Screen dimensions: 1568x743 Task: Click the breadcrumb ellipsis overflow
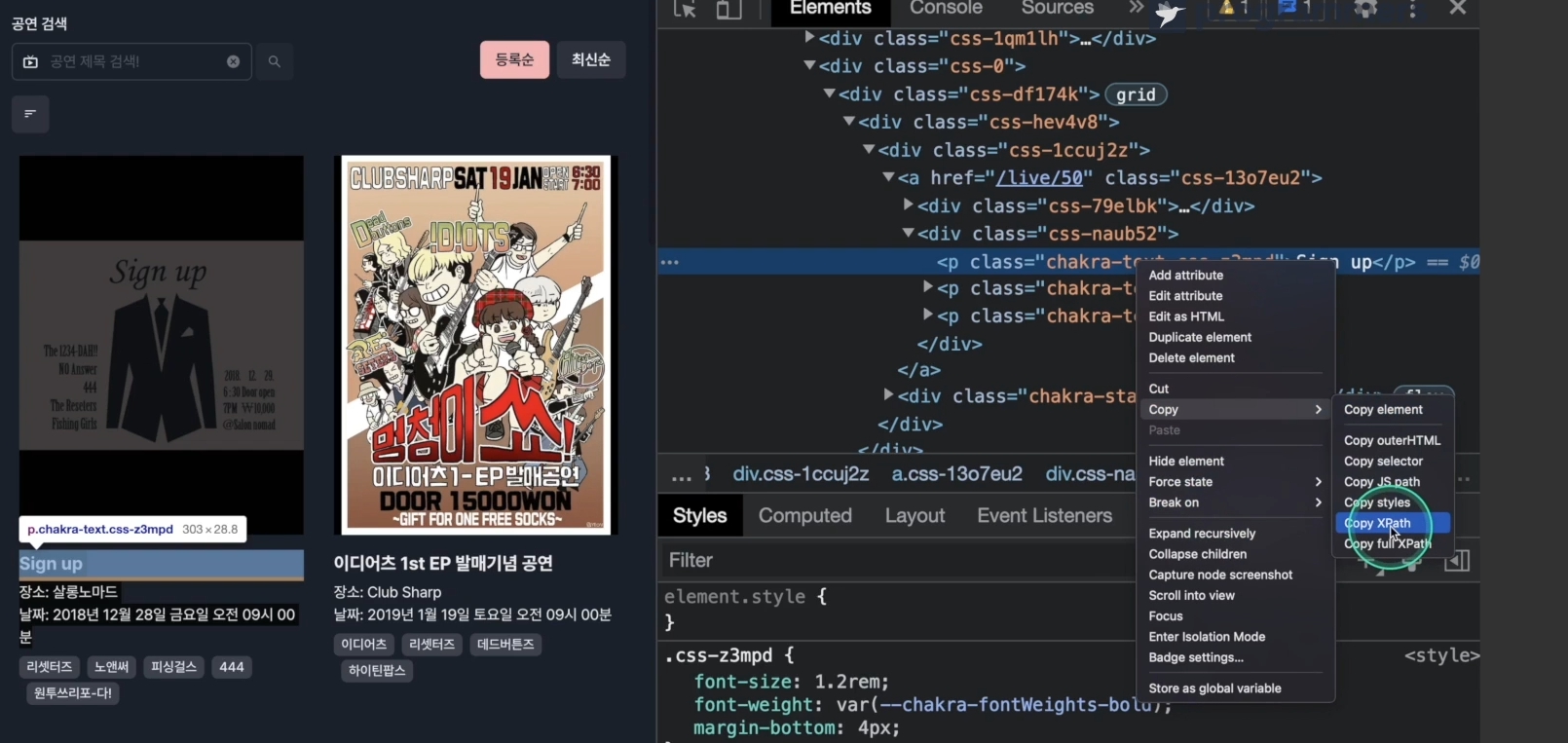681,474
